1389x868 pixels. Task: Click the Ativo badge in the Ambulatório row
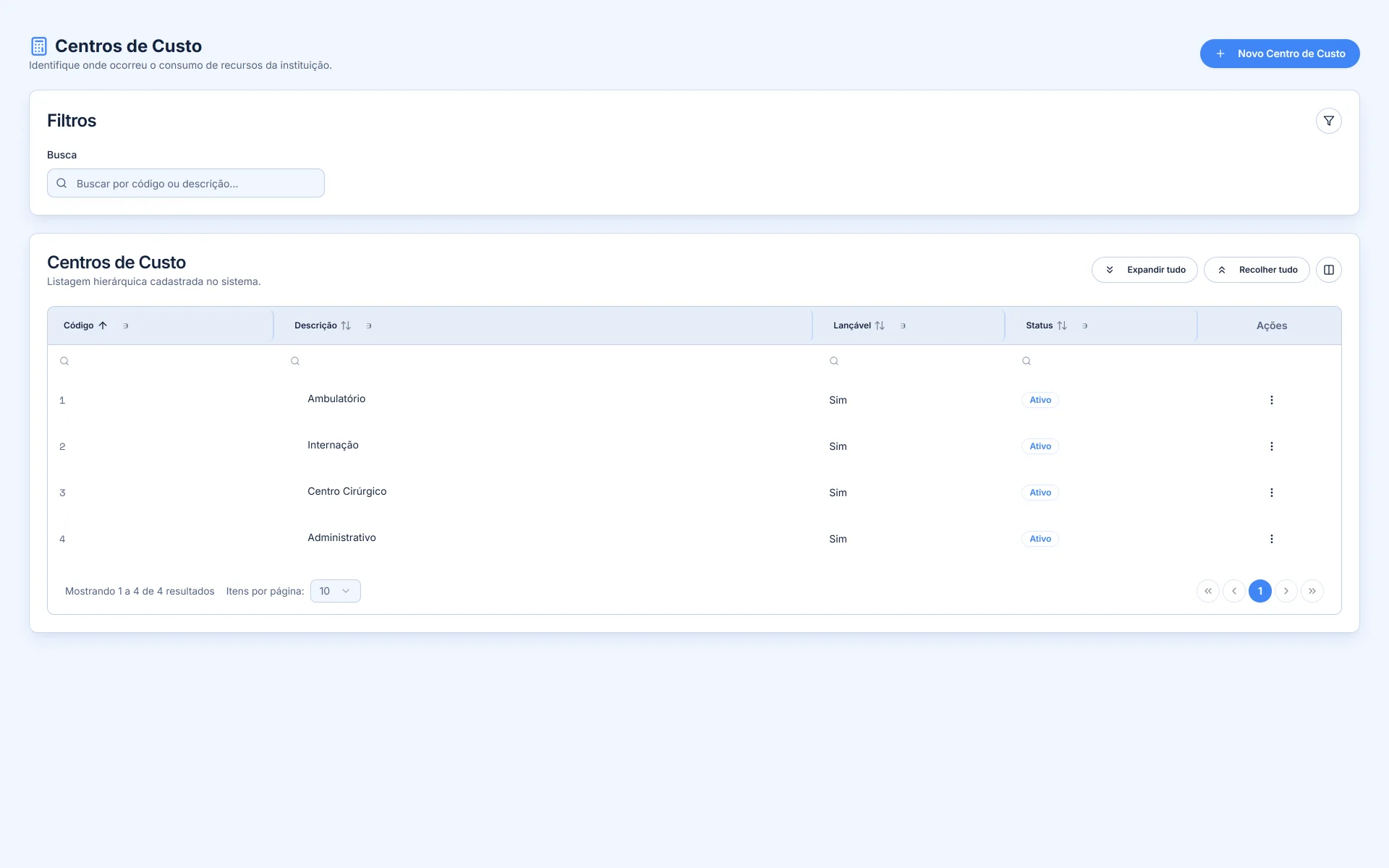click(1040, 400)
